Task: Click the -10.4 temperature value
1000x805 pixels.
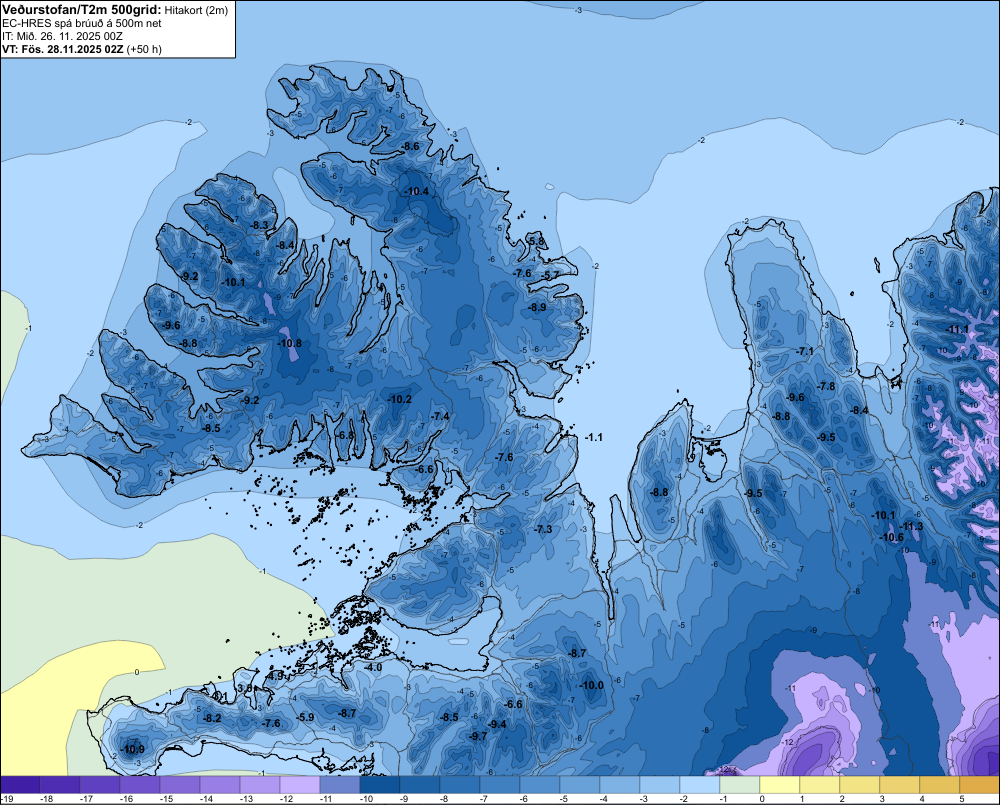Action: pos(416,191)
